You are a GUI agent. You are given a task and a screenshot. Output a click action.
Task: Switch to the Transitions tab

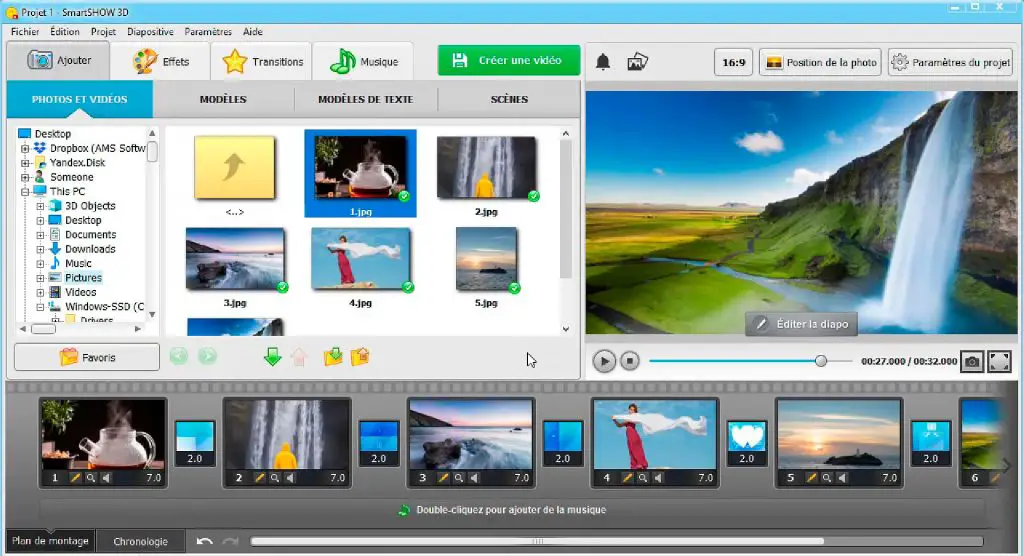point(263,62)
